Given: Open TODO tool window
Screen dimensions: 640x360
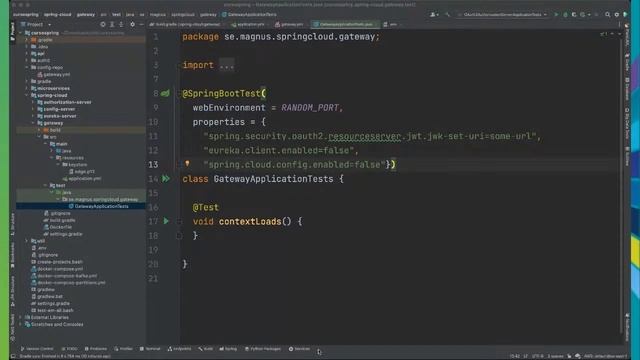Looking at the screenshot, I should (x=69, y=349).
